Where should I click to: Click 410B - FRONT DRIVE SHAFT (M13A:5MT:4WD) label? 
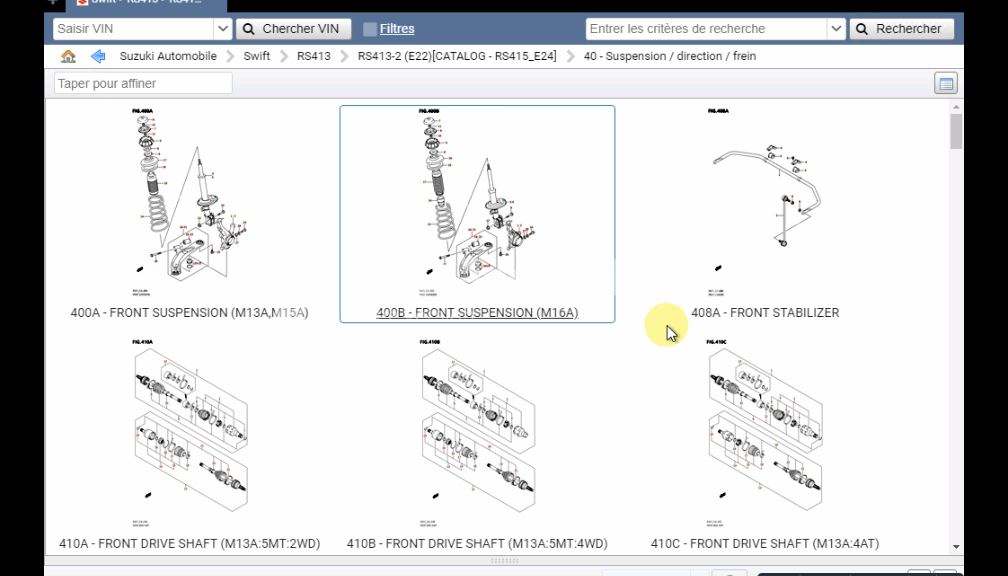tap(477, 544)
